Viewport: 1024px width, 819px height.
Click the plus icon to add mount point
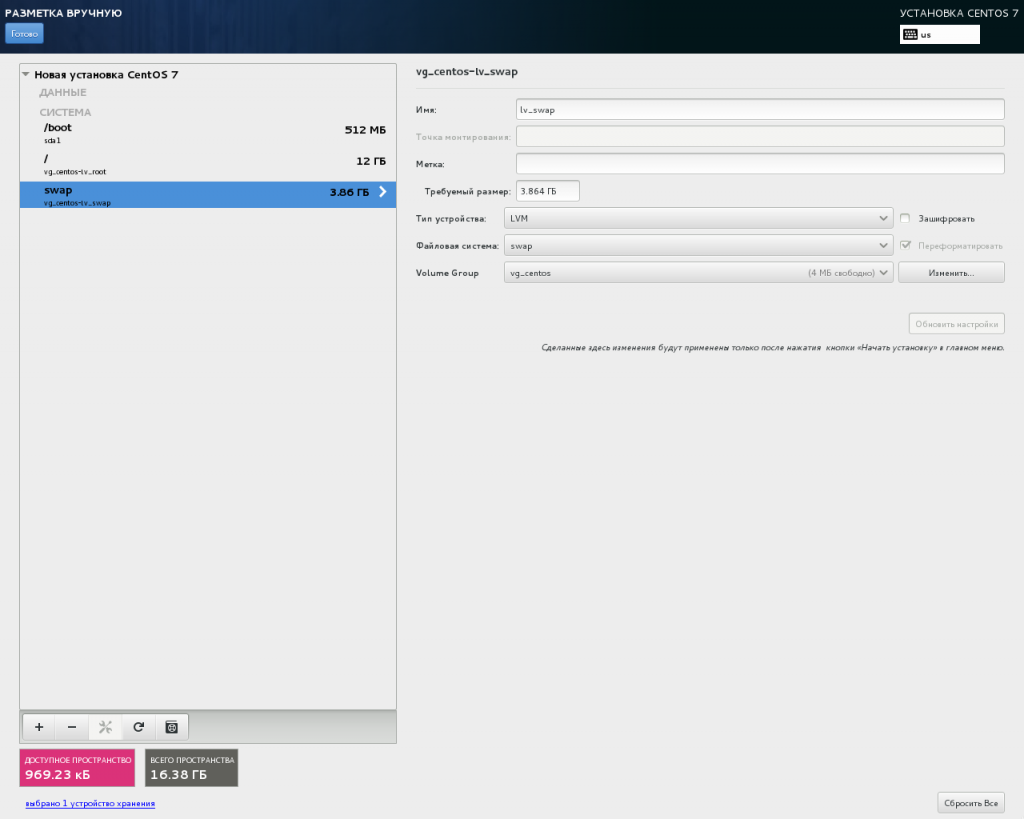point(39,727)
